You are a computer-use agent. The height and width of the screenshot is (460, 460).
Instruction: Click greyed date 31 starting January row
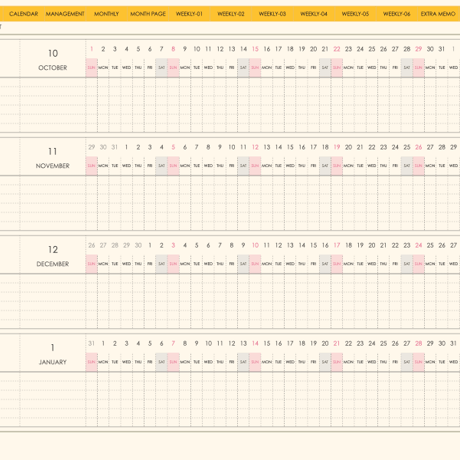[x=92, y=343]
